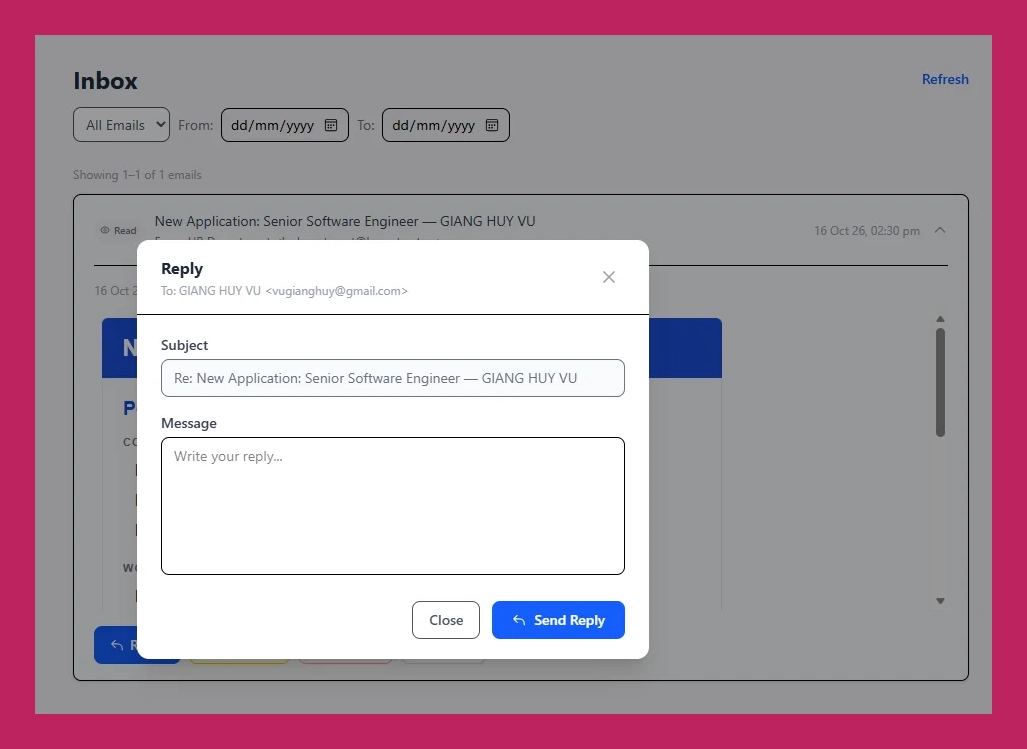This screenshot has width=1027, height=749.
Task: Click the recipient address vugianghuy@gmail.com
Action: click(x=337, y=291)
